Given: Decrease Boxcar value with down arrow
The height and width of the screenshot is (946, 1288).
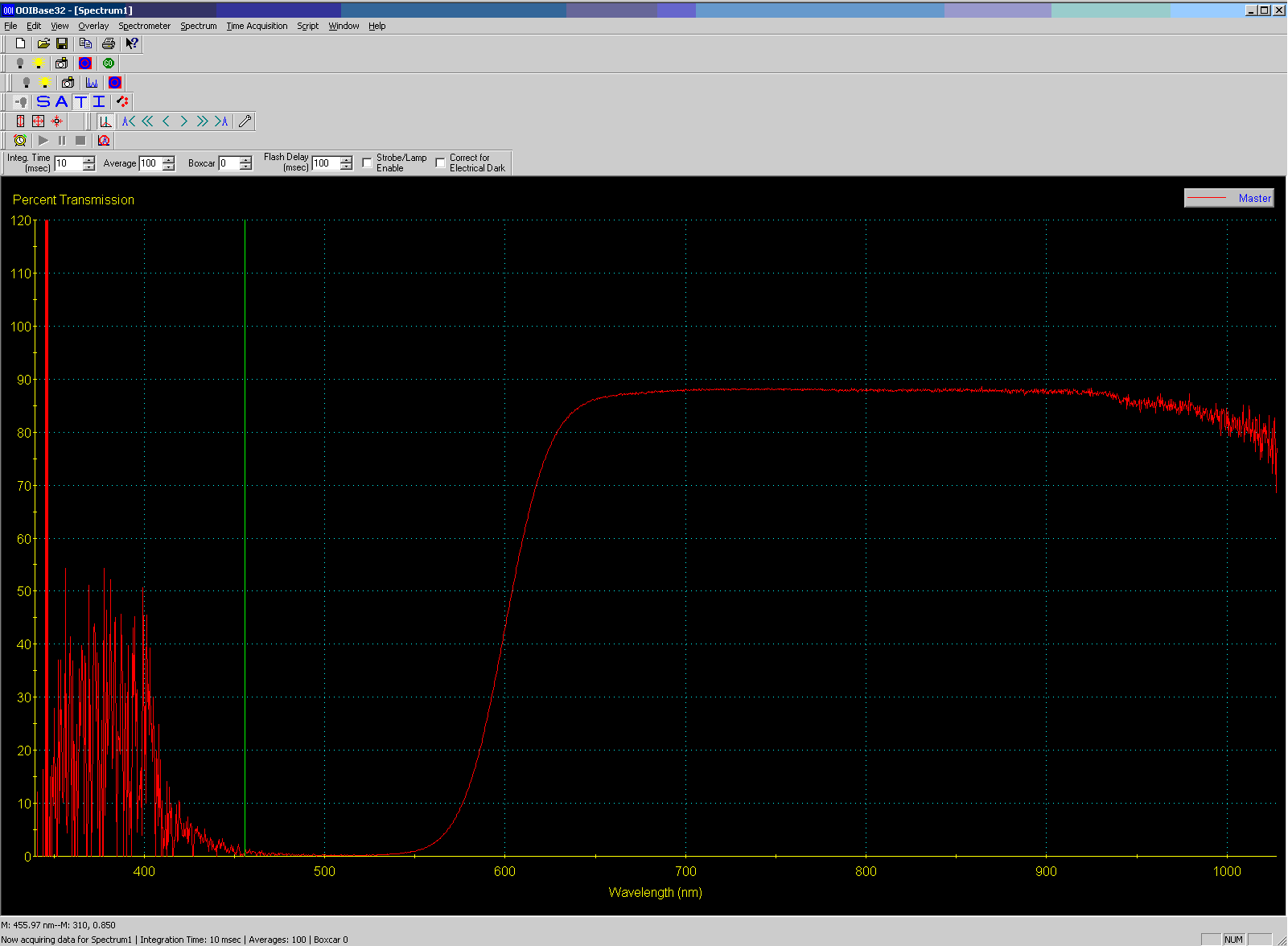Looking at the screenshot, I should [245, 167].
